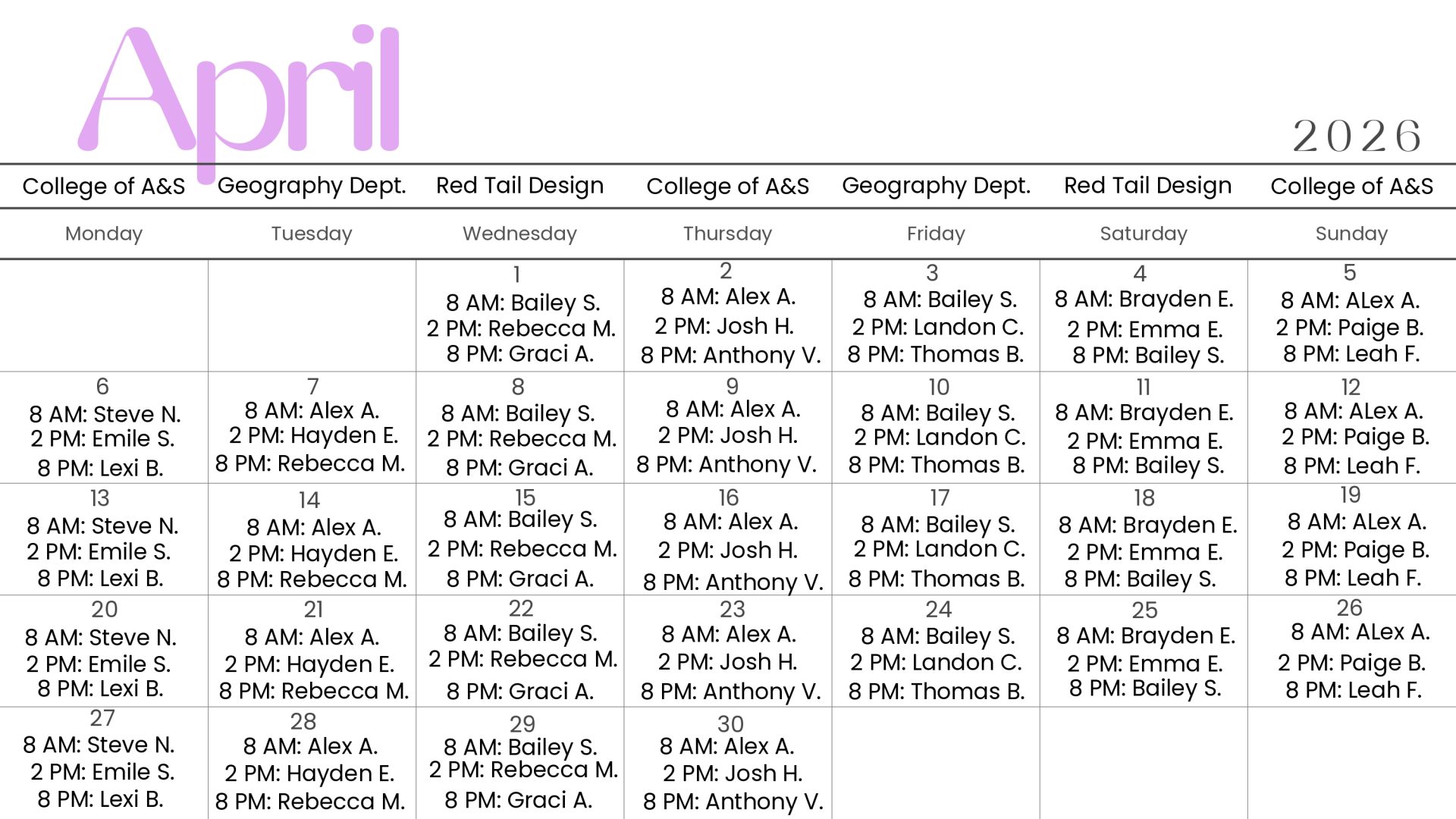The width and height of the screenshot is (1456, 819).
Task: Click Geography Dept. label above Tuesday
Action: (312, 186)
